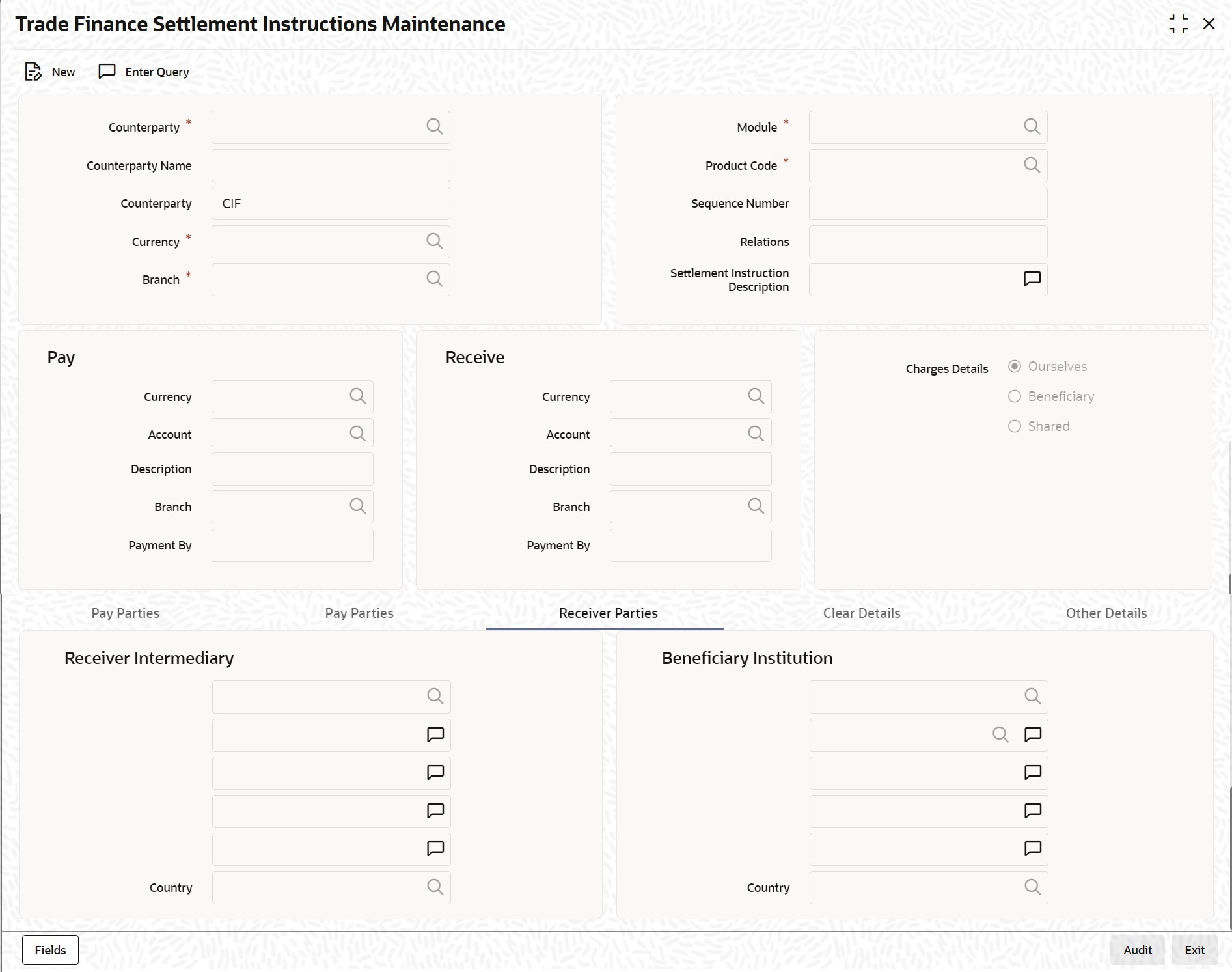Select the Ourselves charges option
The height and width of the screenshot is (972, 1232).
[x=1014, y=367]
